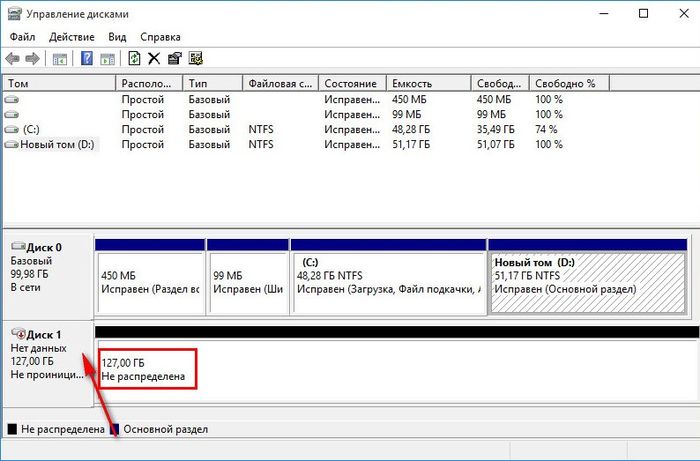Screen dimensions: 700x461
Task: Sort by the Файловая с... column header
Action: click(280, 83)
